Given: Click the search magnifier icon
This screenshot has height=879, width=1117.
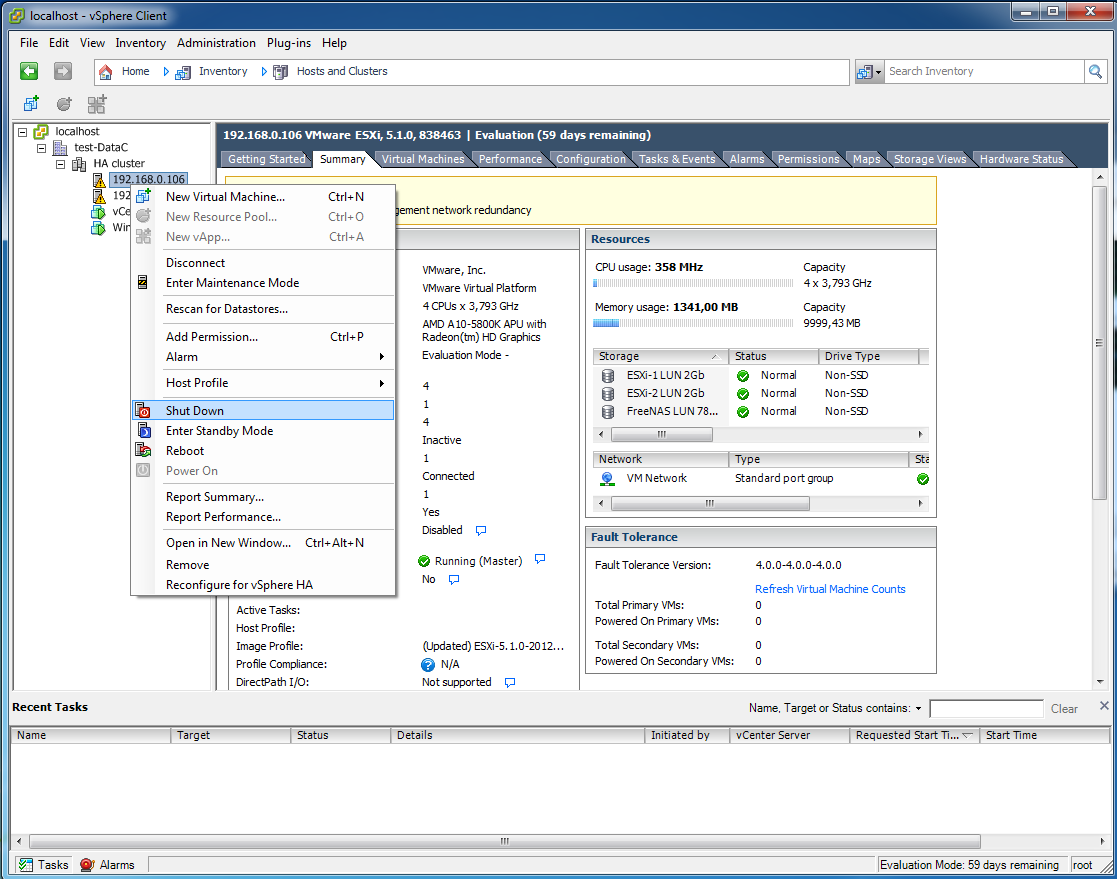Looking at the screenshot, I should point(1095,71).
